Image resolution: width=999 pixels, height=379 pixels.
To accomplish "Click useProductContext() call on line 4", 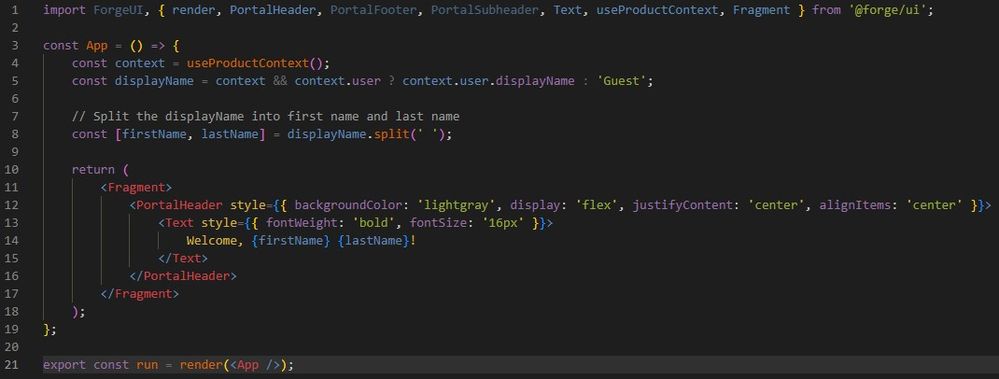I will click(x=255, y=64).
